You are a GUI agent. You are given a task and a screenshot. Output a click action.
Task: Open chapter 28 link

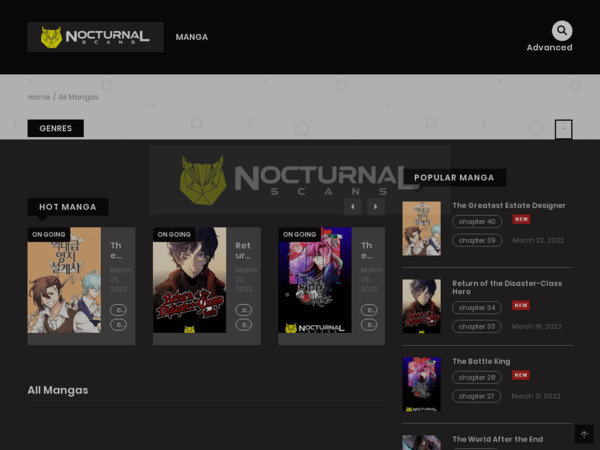477,377
